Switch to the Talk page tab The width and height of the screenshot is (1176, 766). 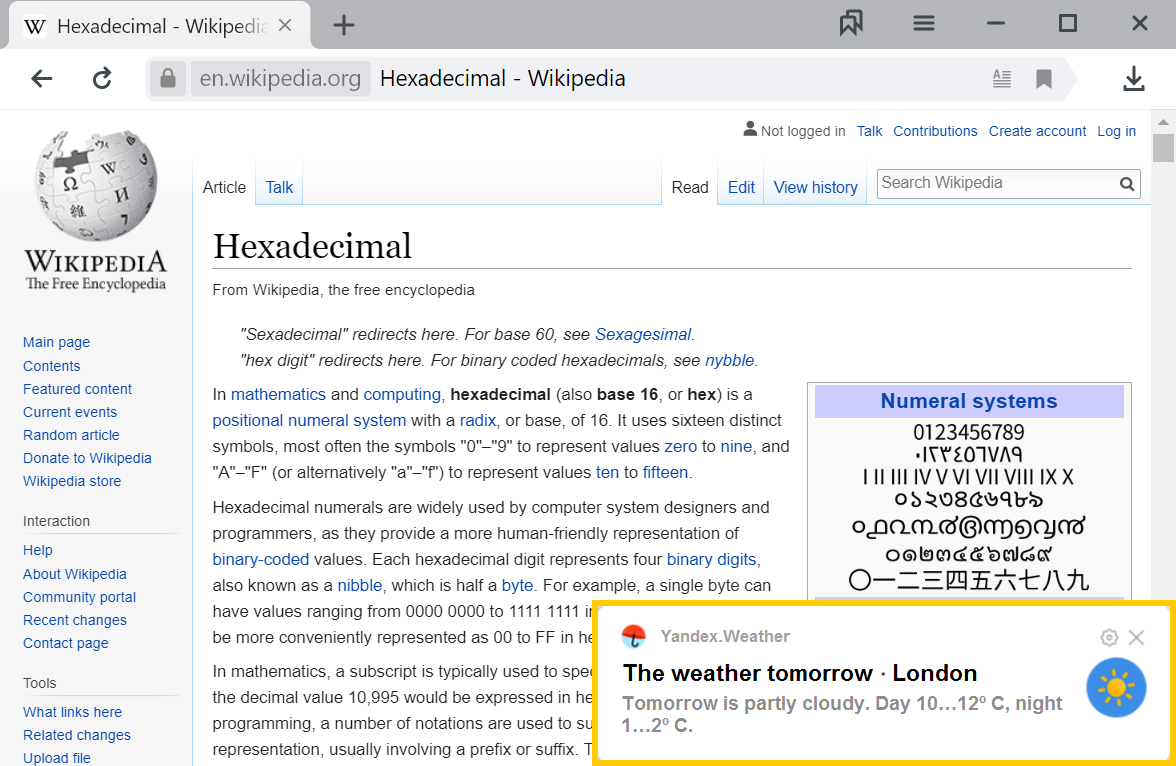coord(279,188)
